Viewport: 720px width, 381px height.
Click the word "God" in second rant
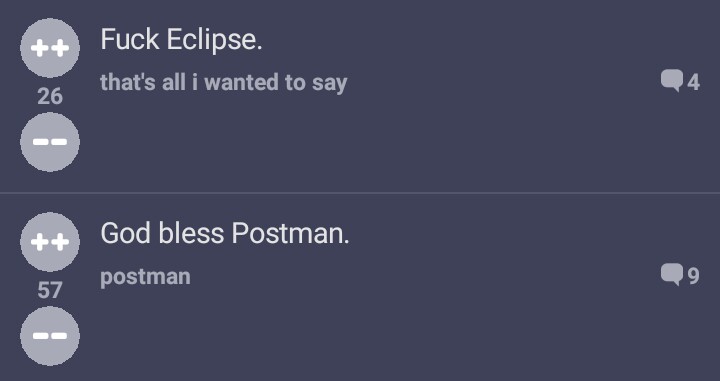click(x=125, y=233)
